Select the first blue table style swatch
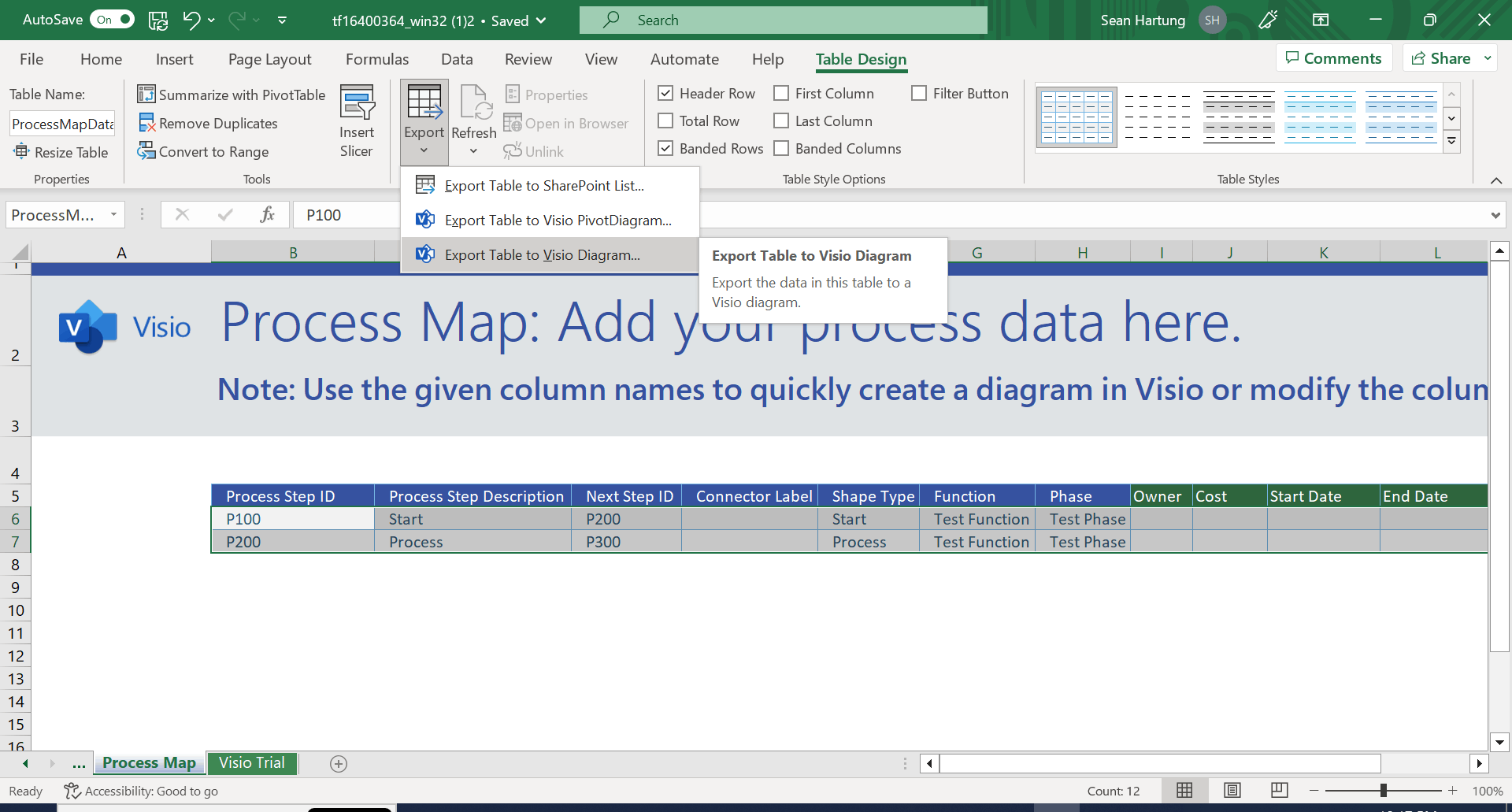The height and width of the screenshot is (812, 1512). [x=1077, y=117]
